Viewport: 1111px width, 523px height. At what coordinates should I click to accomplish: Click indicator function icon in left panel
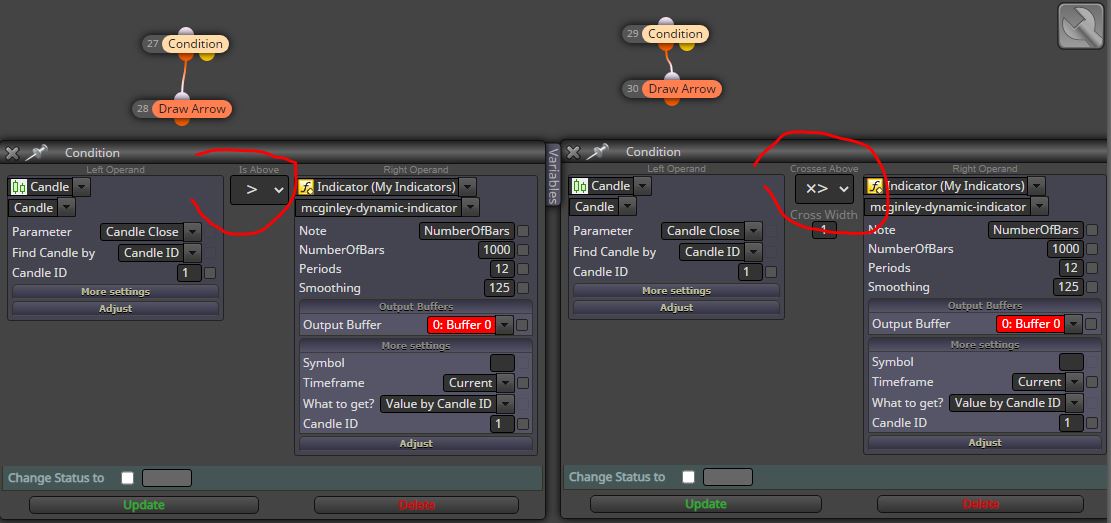click(306, 187)
